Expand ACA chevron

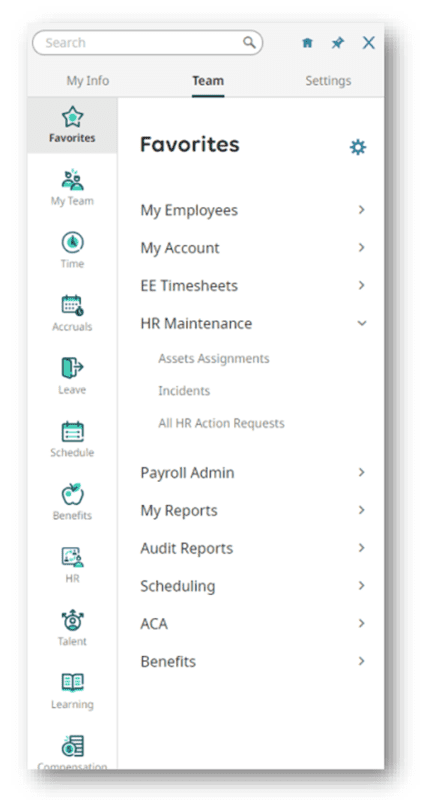tap(362, 623)
